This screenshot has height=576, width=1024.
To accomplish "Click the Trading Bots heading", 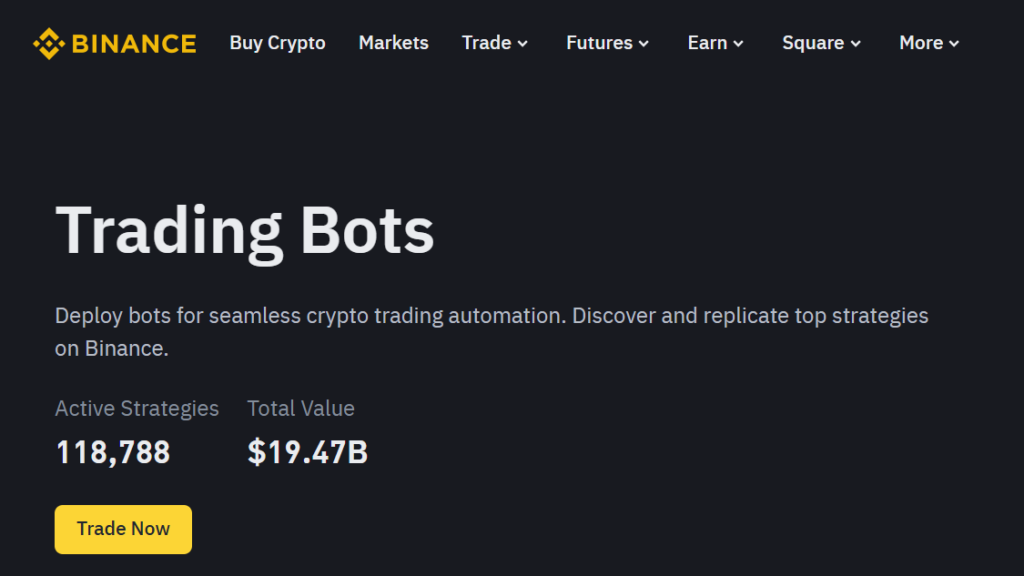I will point(245,232).
